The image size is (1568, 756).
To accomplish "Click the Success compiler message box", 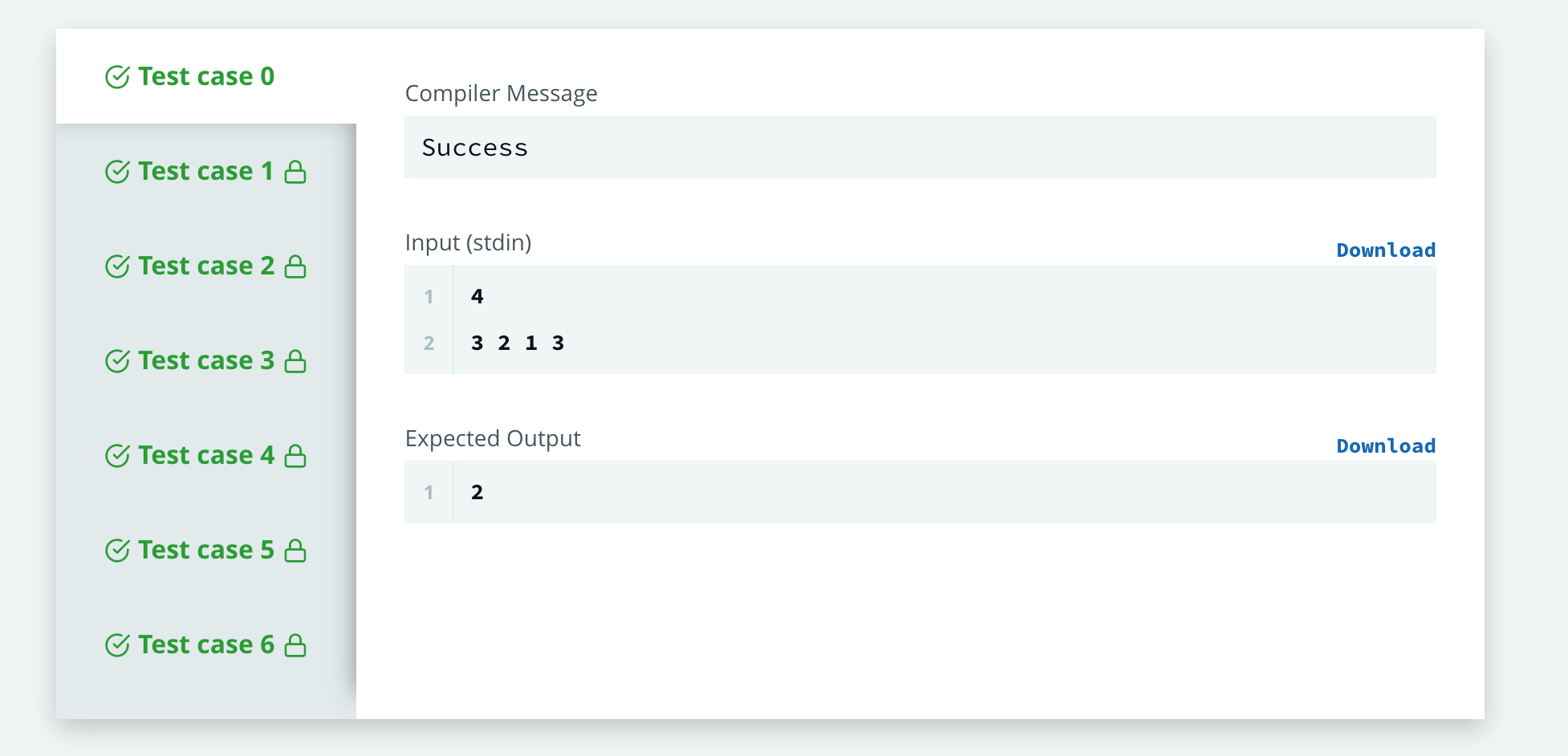I will (920, 147).
